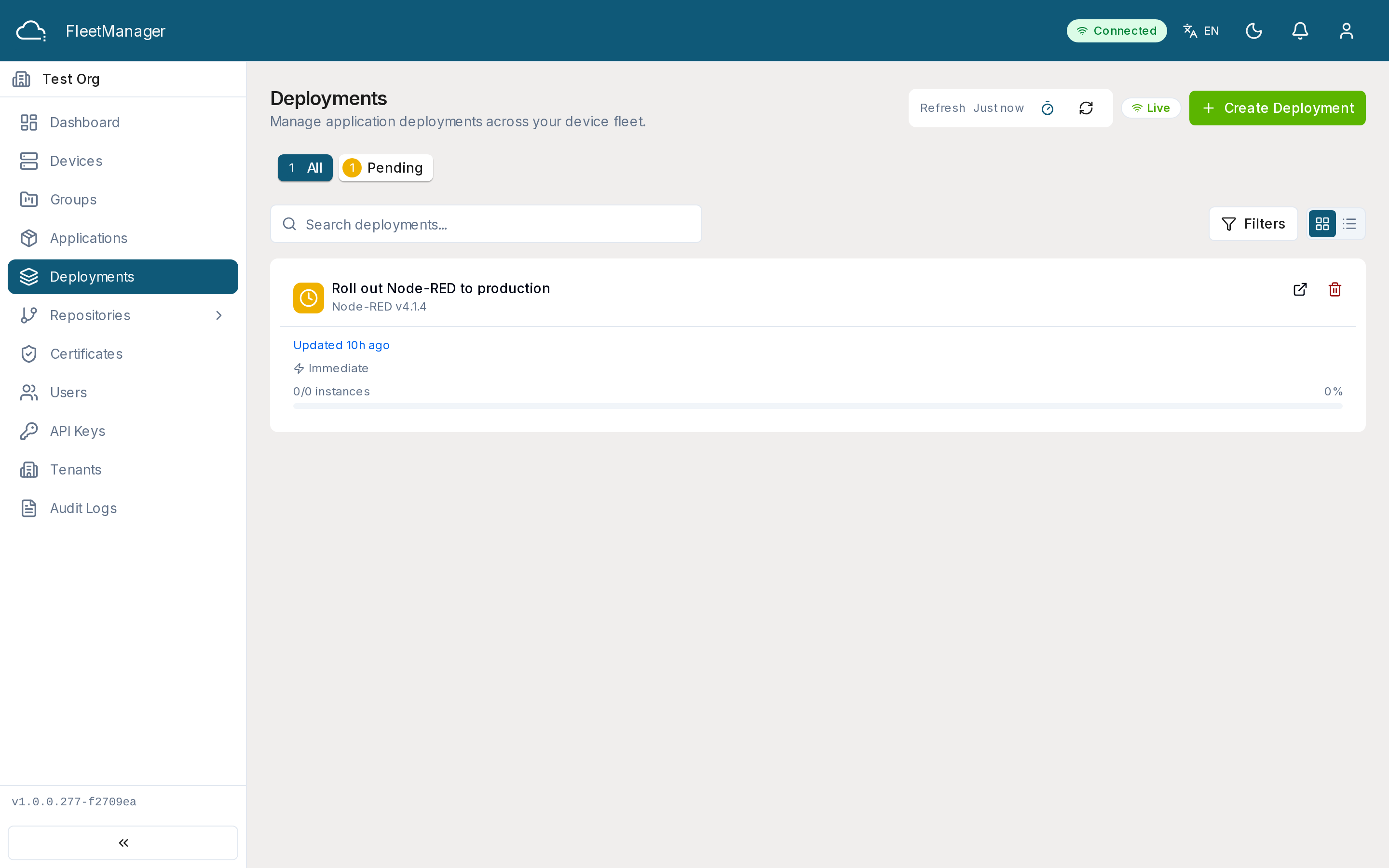The height and width of the screenshot is (868, 1389).
Task: Delete the Node-RED deployment with trash icon
Action: (x=1335, y=289)
